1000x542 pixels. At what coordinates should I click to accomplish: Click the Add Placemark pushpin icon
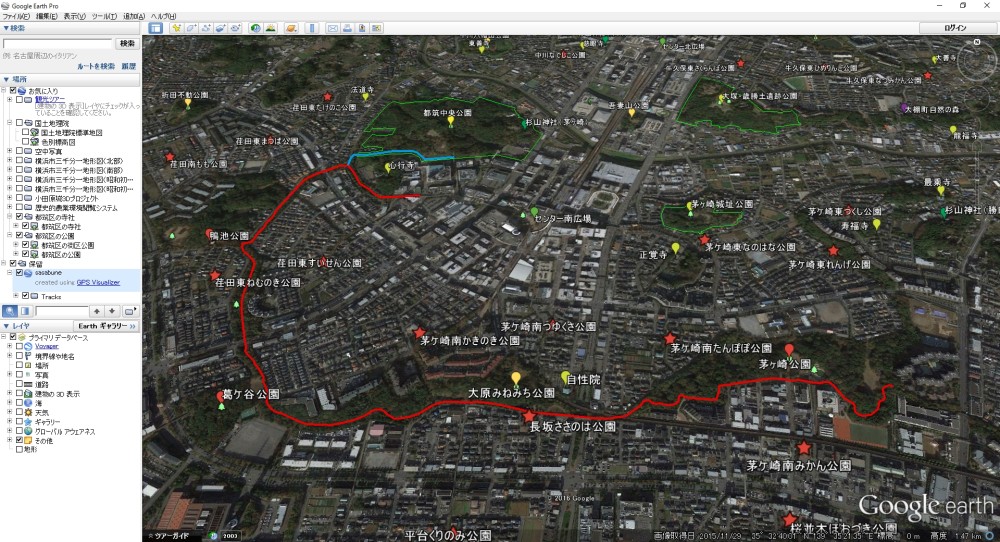(176, 28)
